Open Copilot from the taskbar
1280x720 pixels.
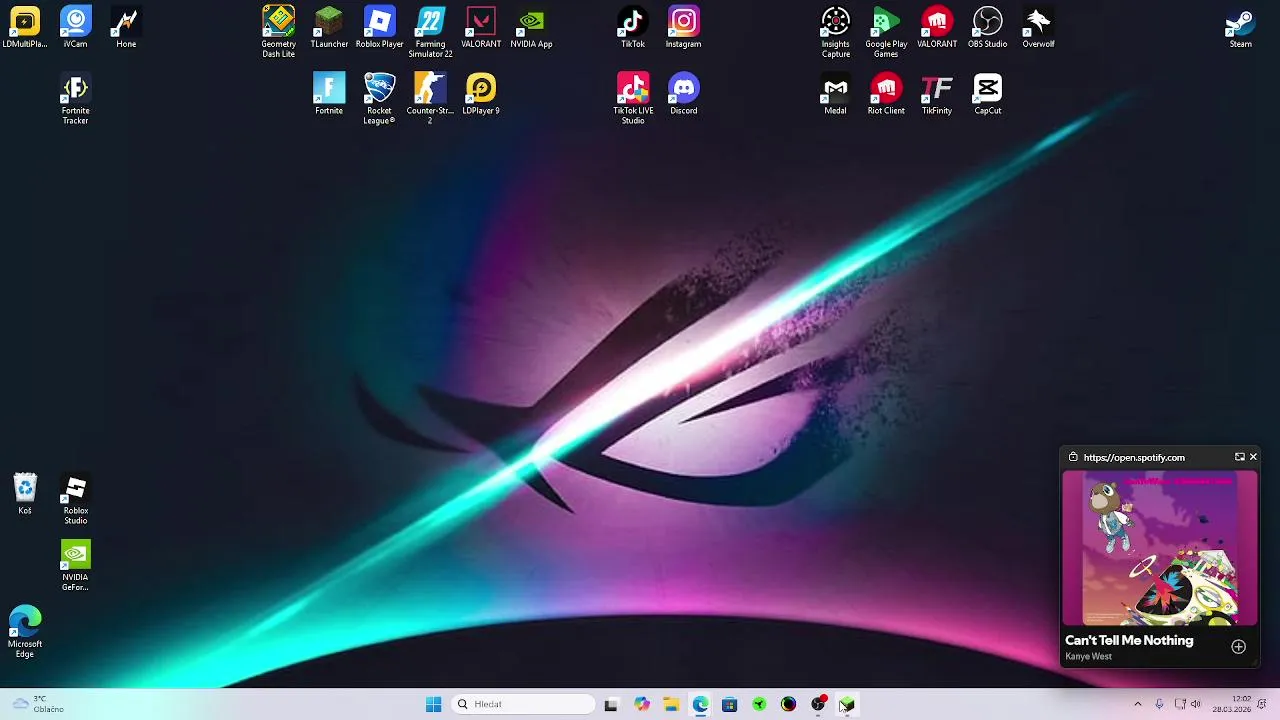click(x=642, y=704)
